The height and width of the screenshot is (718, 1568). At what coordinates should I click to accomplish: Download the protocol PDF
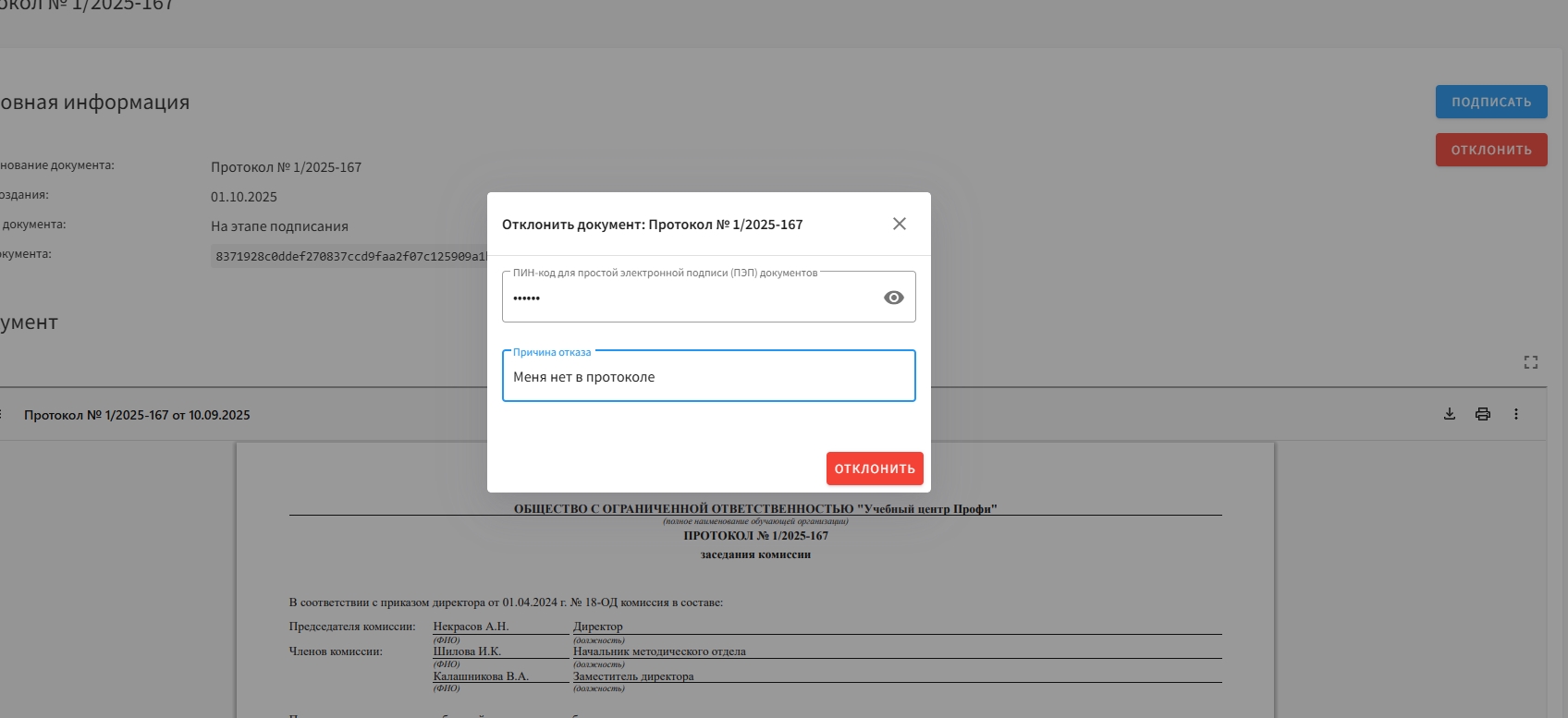tap(1449, 414)
